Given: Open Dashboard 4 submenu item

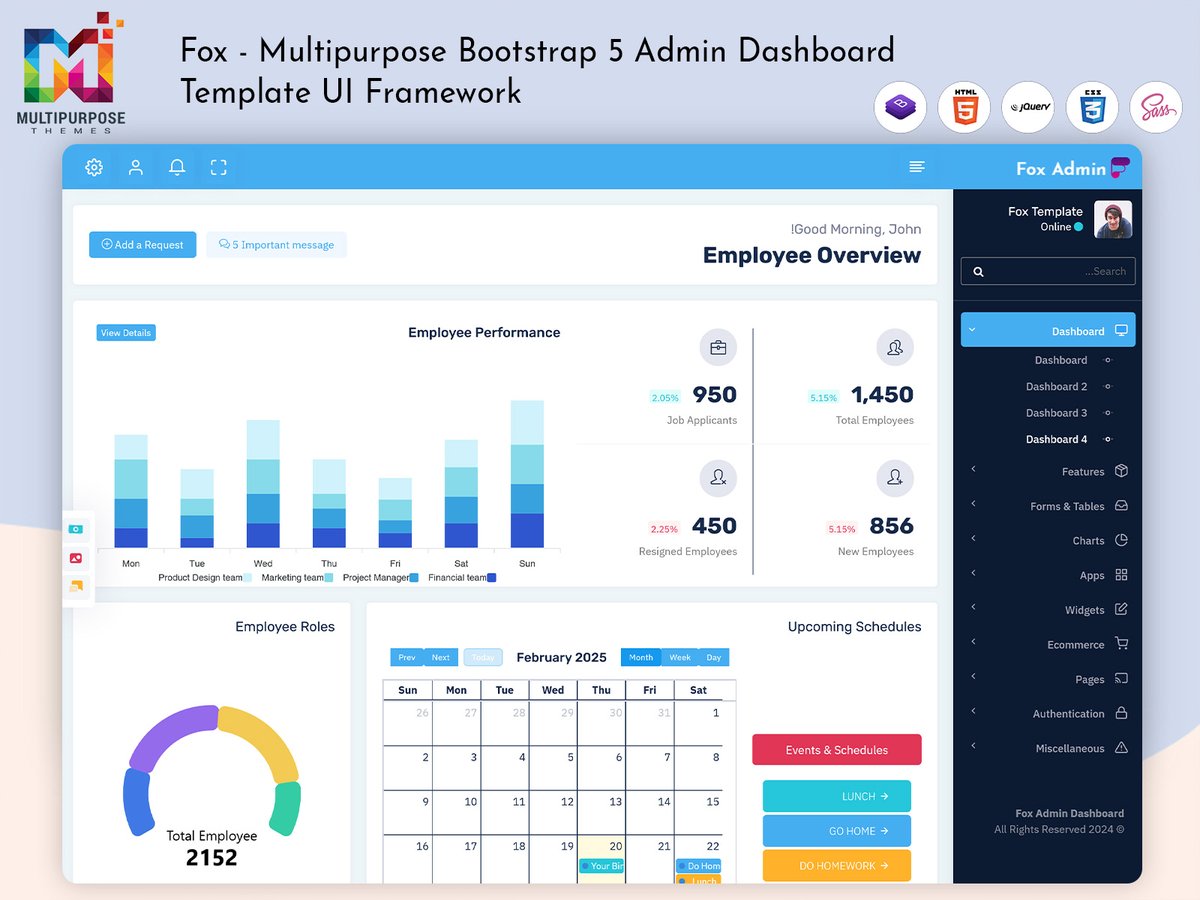Looking at the screenshot, I should 1057,439.
